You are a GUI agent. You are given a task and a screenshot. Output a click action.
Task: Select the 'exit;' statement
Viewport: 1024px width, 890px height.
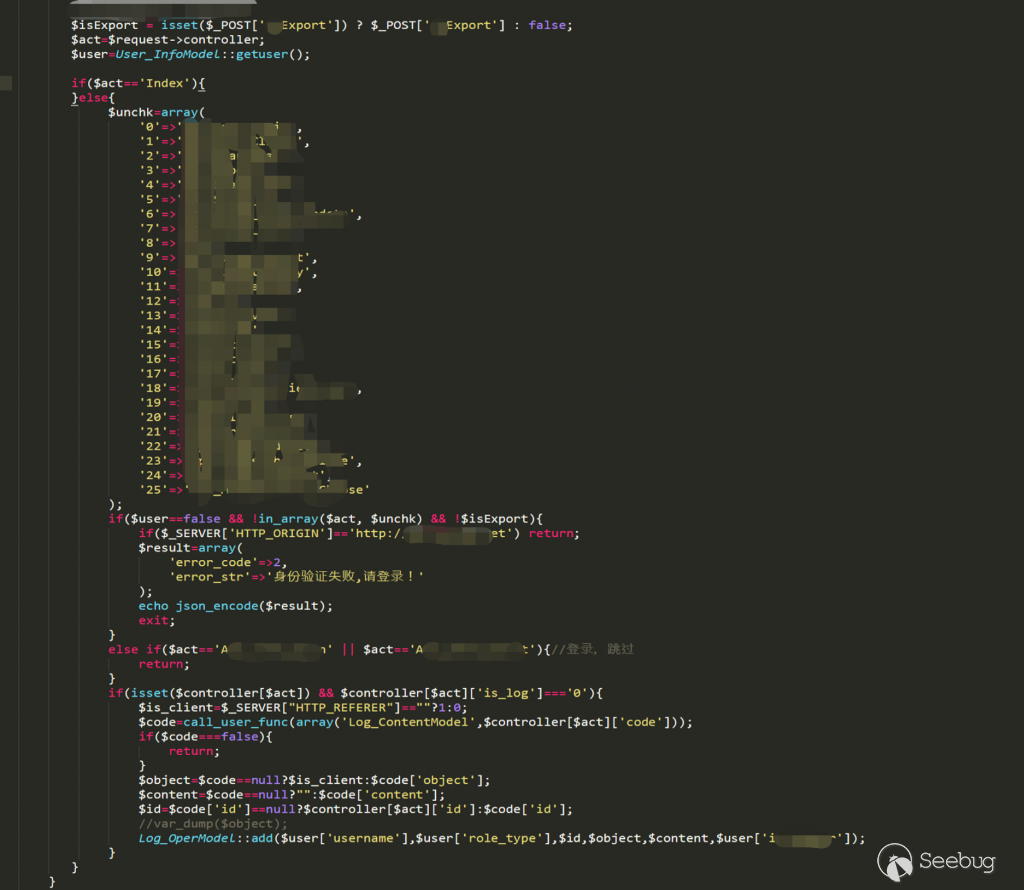click(x=156, y=620)
